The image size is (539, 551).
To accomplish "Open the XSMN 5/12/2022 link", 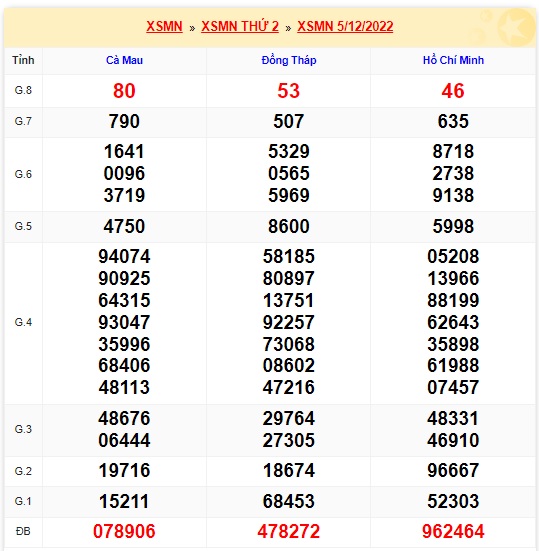I will click(x=345, y=27).
